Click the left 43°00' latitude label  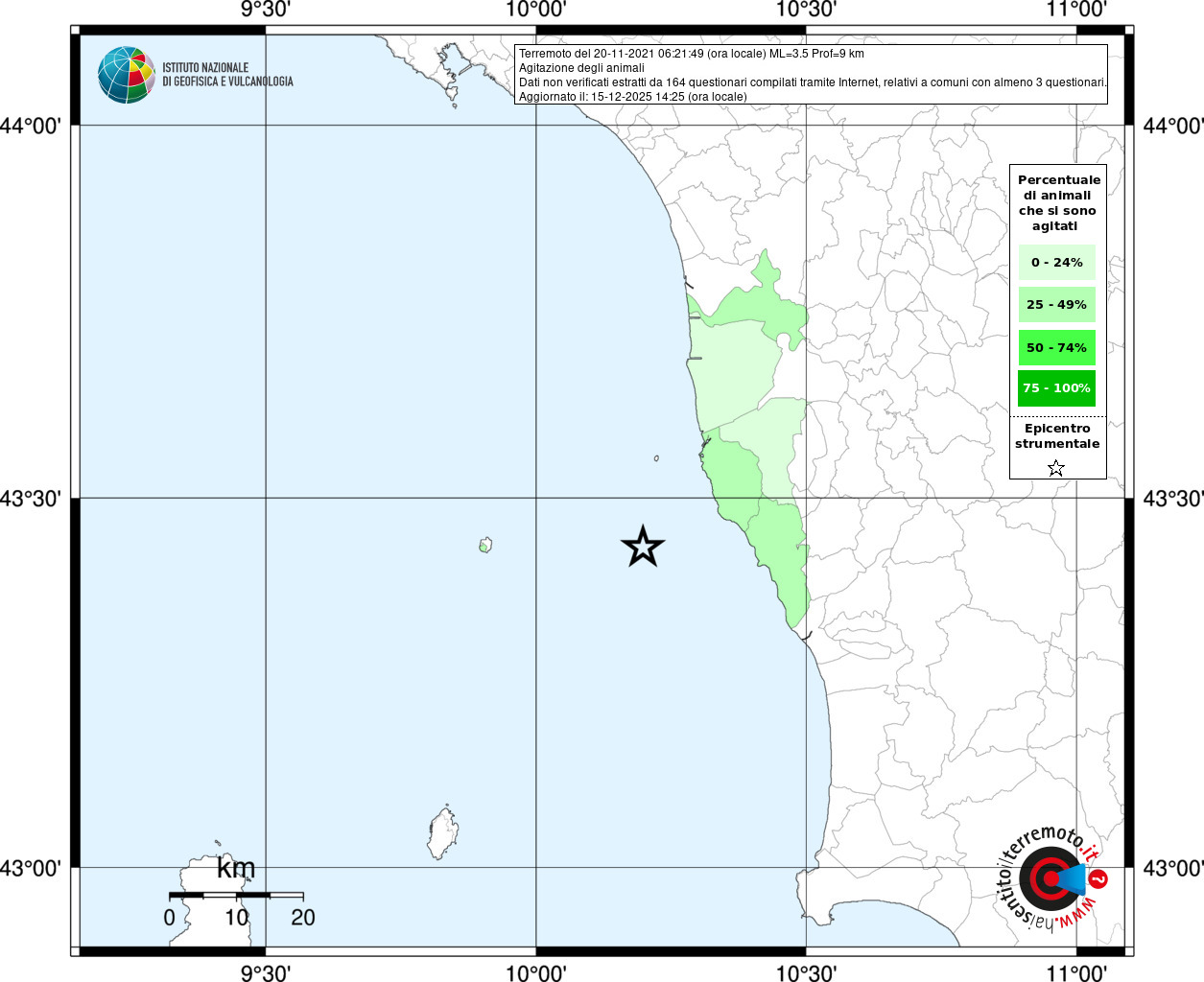(x=31, y=868)
